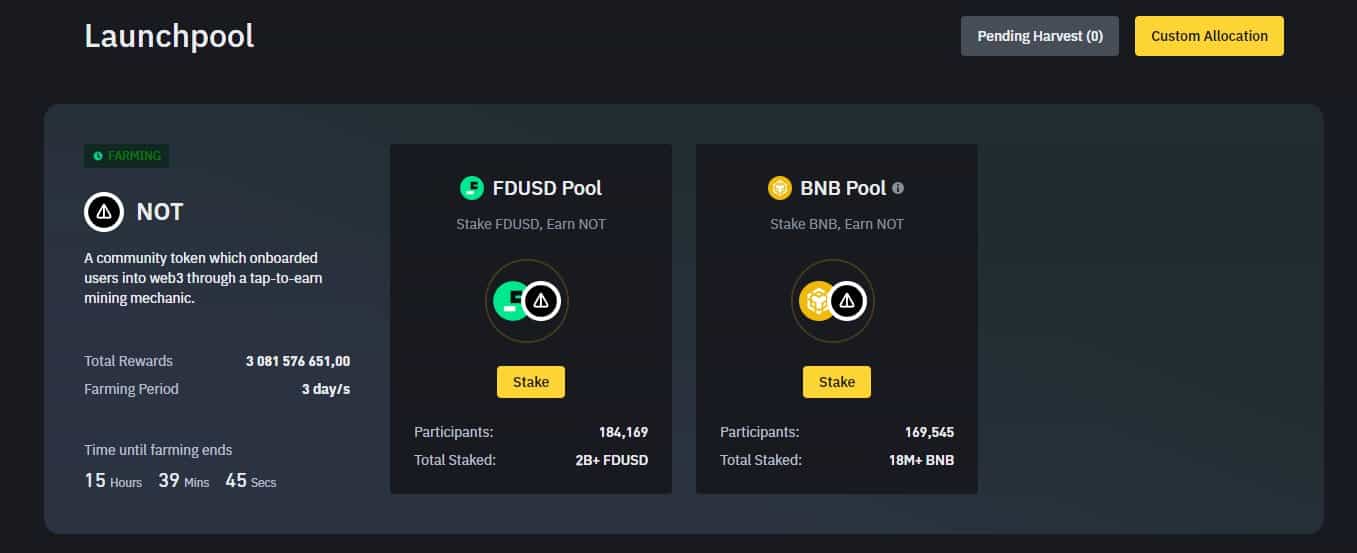Click the FDUSD icon beside pool title

(471, 188)
